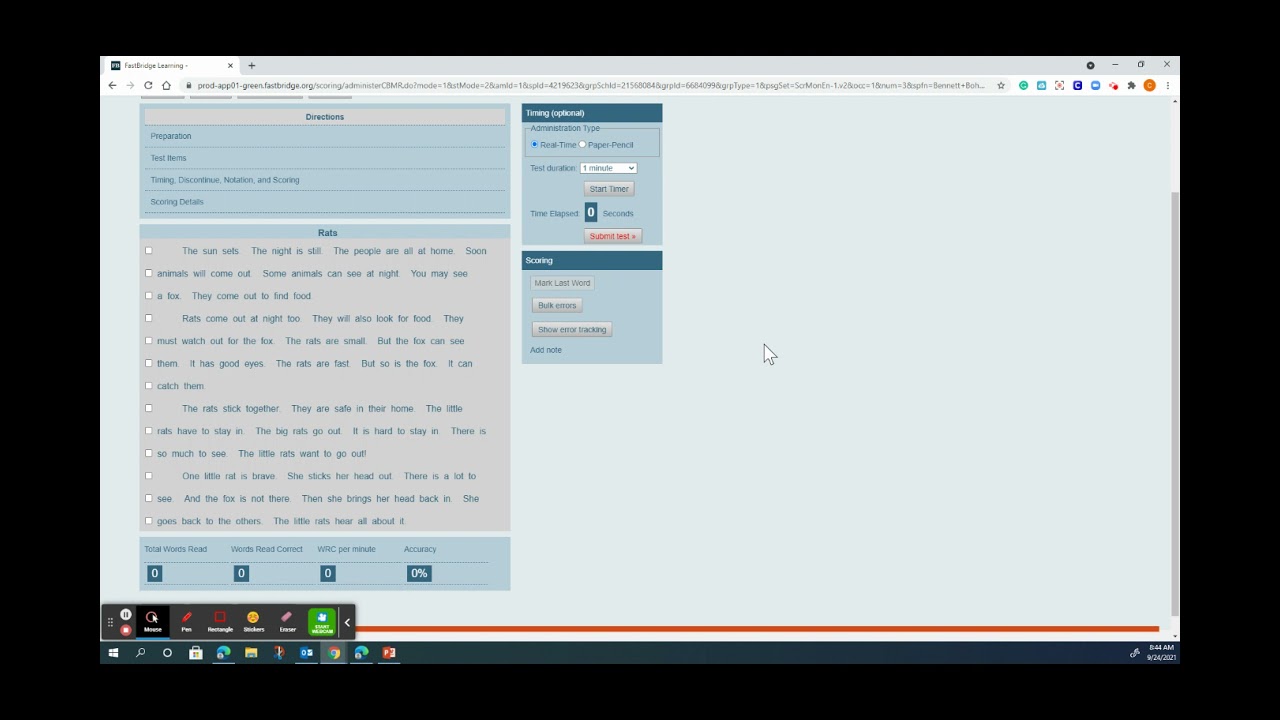Check the box for line "One little rat is brave"
Screen dimensions: 1280x720
pos(149,476)
